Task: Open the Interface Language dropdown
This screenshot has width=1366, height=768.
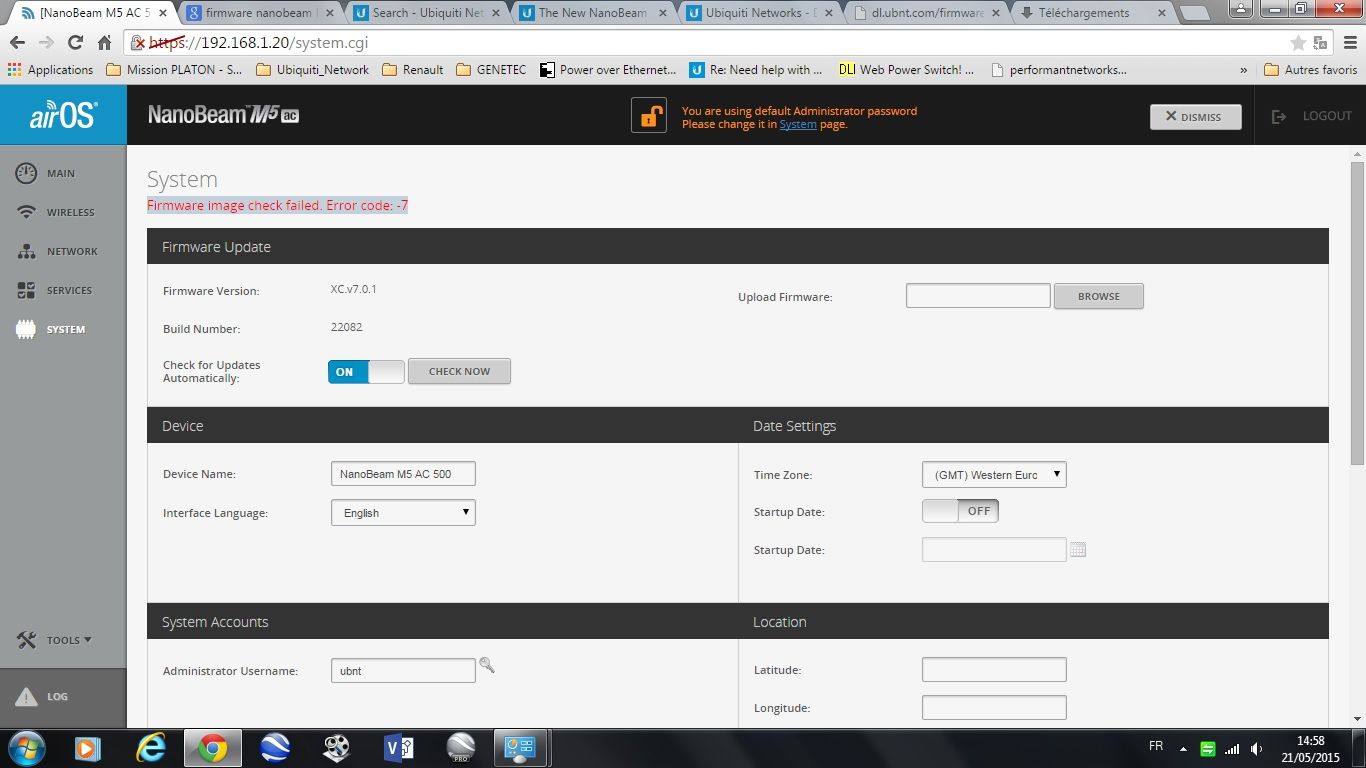Action: pyautogui.click(x=403, y=513)
